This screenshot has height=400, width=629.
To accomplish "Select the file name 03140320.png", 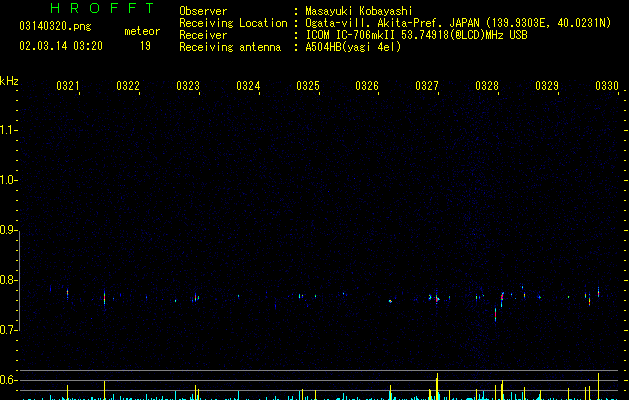I will [55, 26].
